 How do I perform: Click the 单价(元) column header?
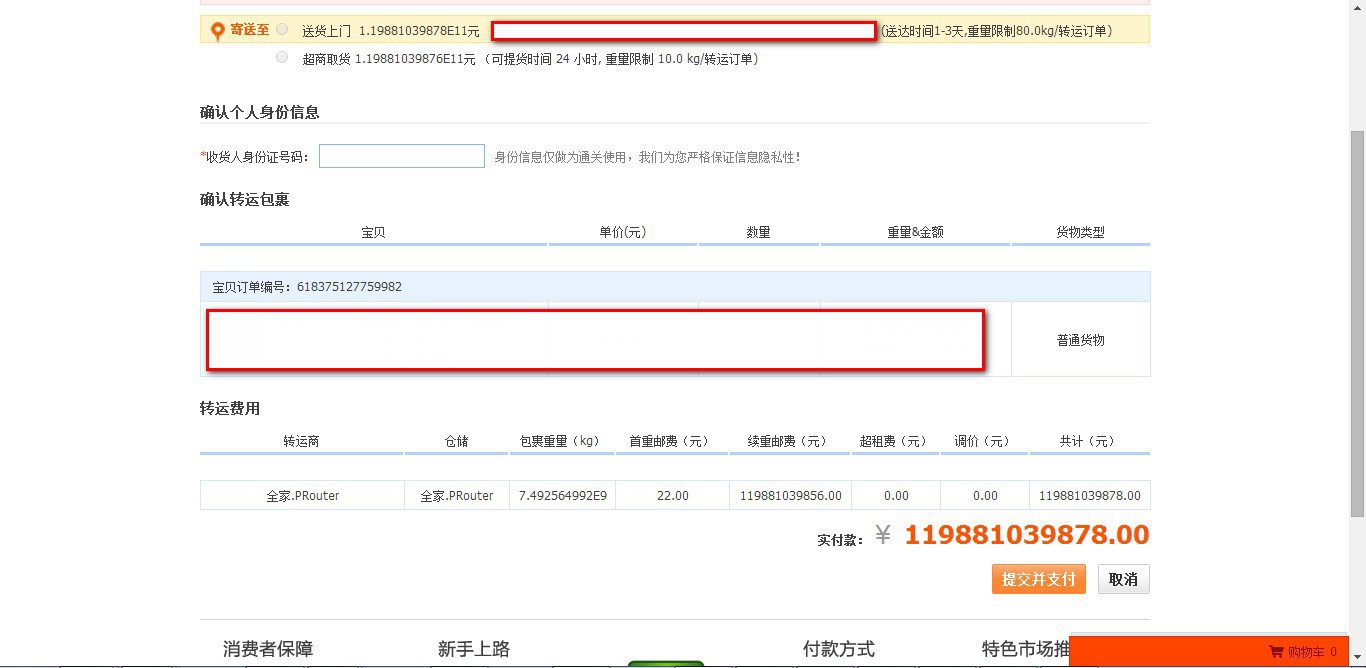pyautogui.click(x=623, y=232)
